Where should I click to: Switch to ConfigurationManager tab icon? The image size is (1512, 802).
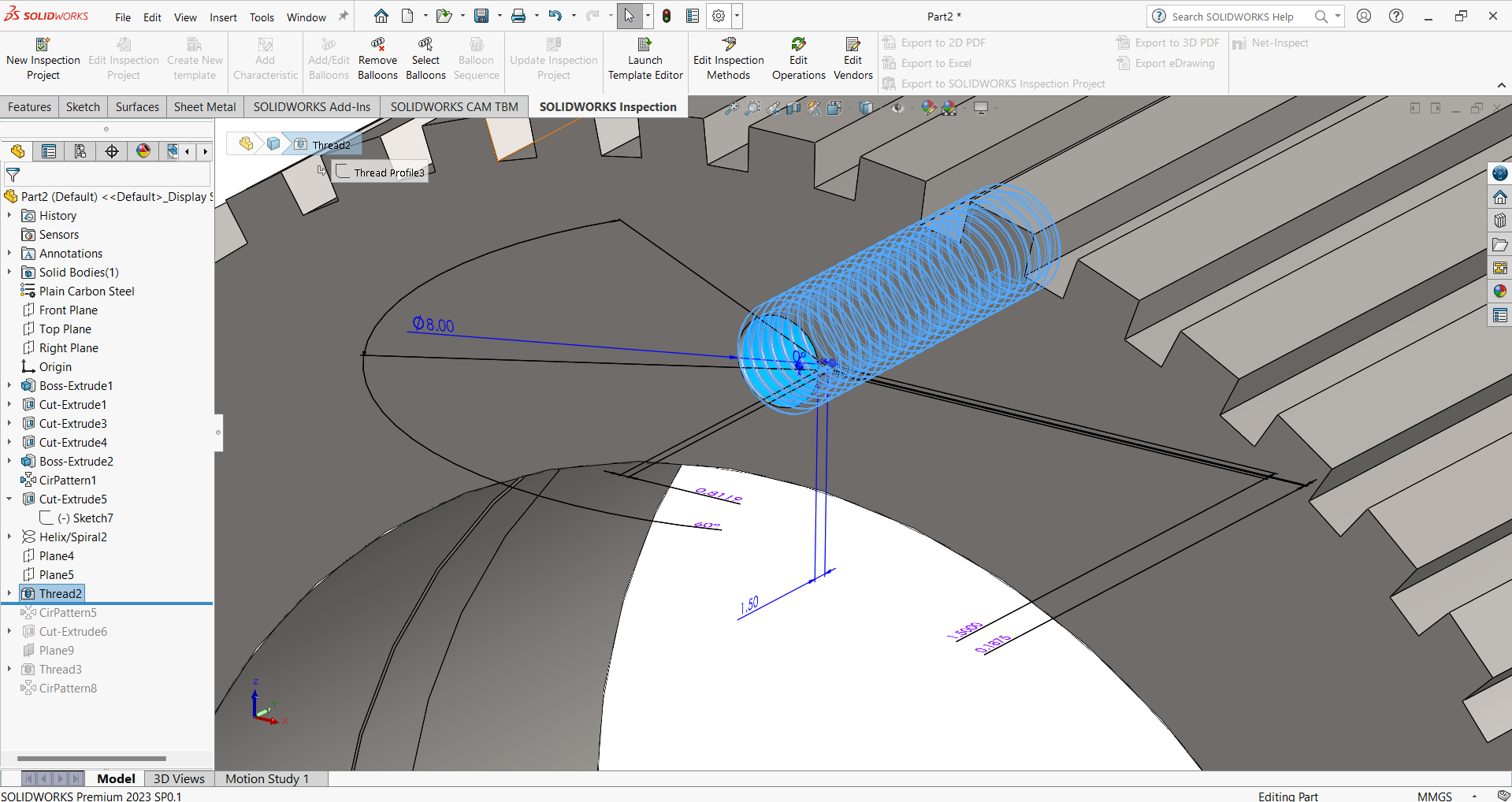coord(80,151)
